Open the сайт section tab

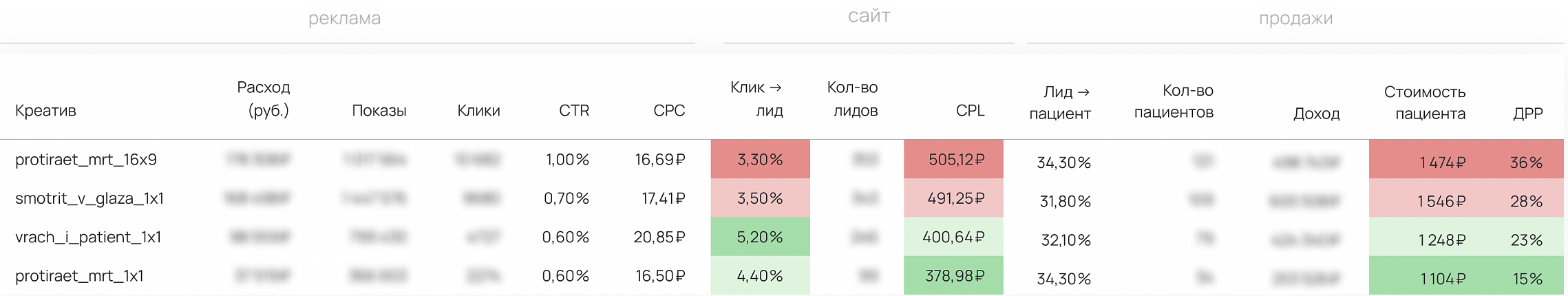coord(869,16)
